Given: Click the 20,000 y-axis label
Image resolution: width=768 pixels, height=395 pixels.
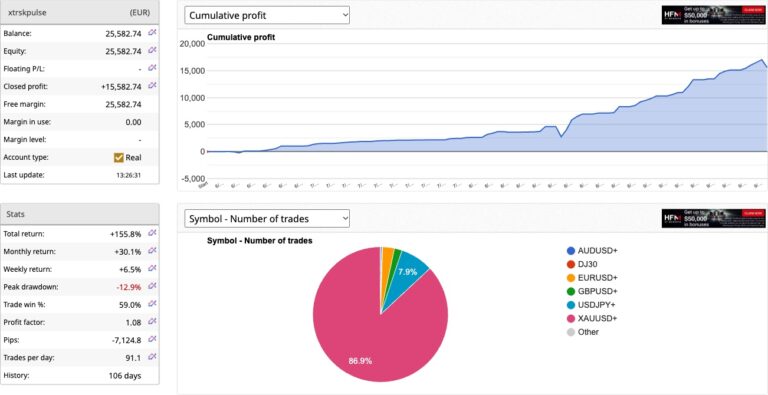Looking at the screenshot, I should [192, 44].
